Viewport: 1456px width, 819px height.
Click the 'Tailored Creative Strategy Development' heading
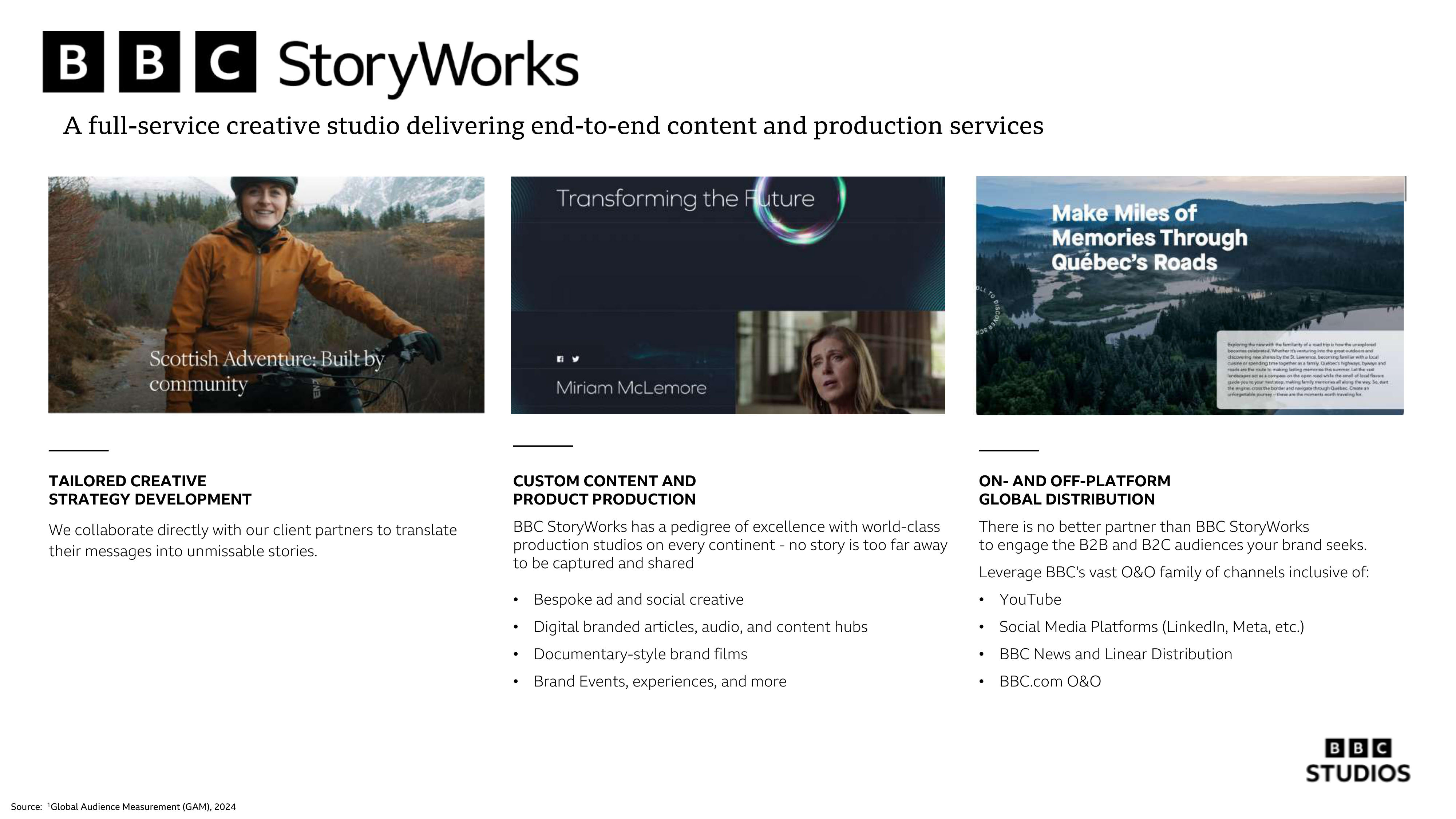pyautogui.click(x=150, y=490)
